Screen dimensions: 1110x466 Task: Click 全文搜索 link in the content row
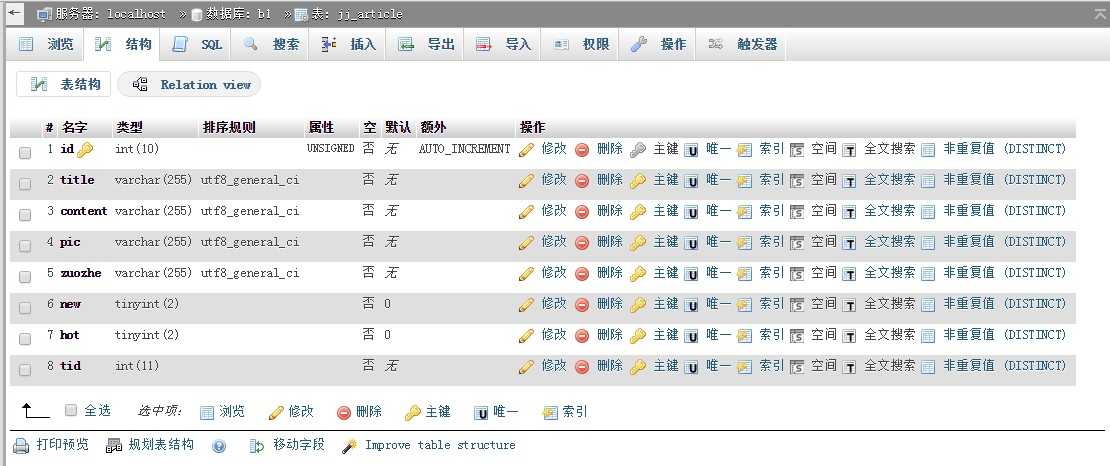(x=889, y=211)
